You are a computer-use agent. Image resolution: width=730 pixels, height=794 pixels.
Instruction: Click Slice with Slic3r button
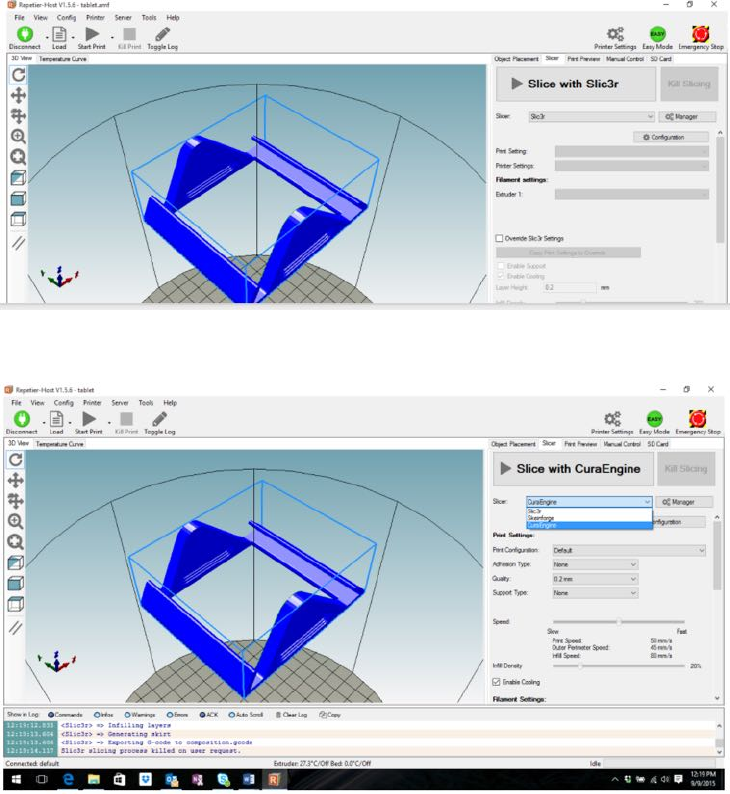coord(576,84)
